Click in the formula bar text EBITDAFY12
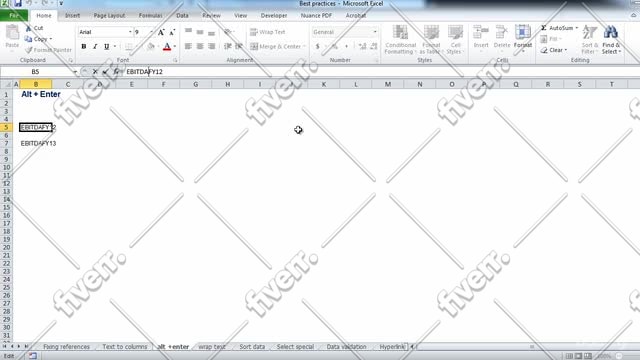This screenshot has height=360, width=640. (144, 71)
